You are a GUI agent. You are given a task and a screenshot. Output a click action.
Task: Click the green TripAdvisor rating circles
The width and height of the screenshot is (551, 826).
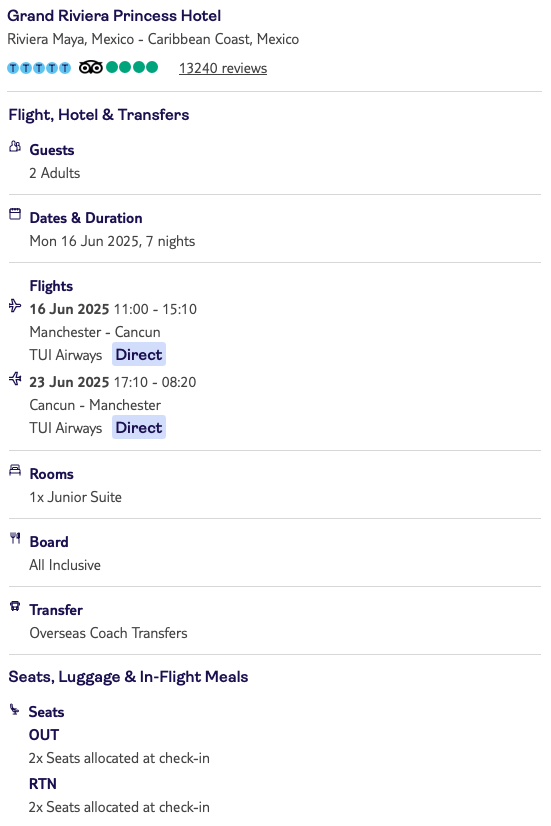[132, 67]
